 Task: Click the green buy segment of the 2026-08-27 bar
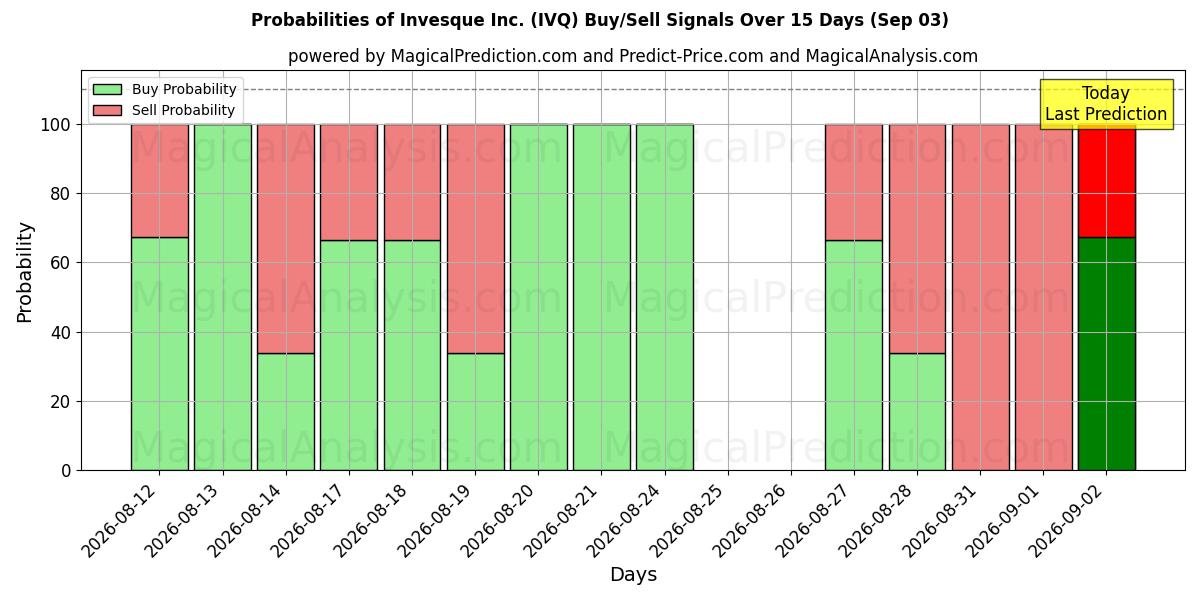(x=854, y=355)
